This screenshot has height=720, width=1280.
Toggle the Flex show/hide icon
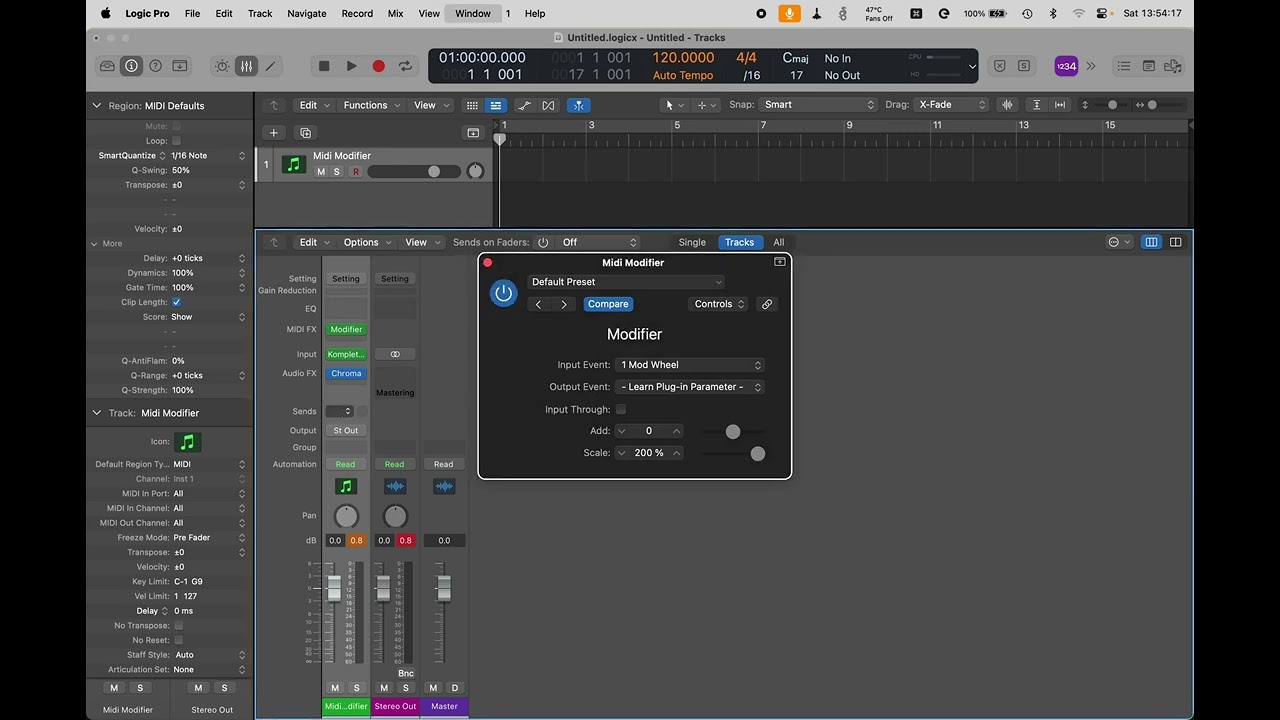click(x=548, y=105)
